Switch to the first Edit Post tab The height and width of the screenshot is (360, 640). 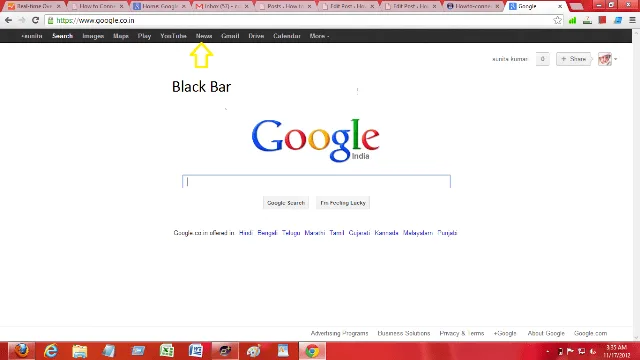(x=349, y=7)
